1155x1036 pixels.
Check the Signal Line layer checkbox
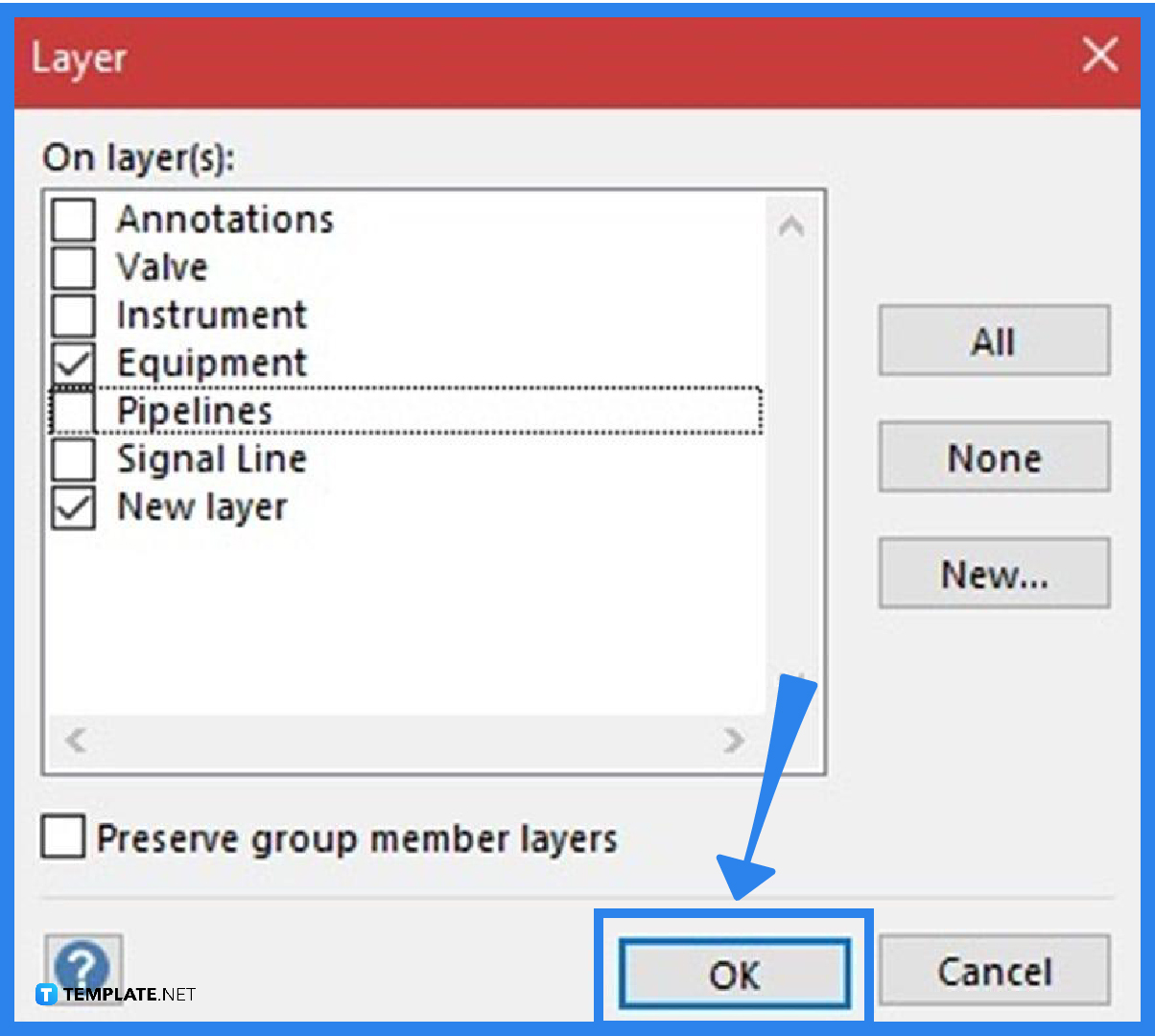click(x=72, y=459)
